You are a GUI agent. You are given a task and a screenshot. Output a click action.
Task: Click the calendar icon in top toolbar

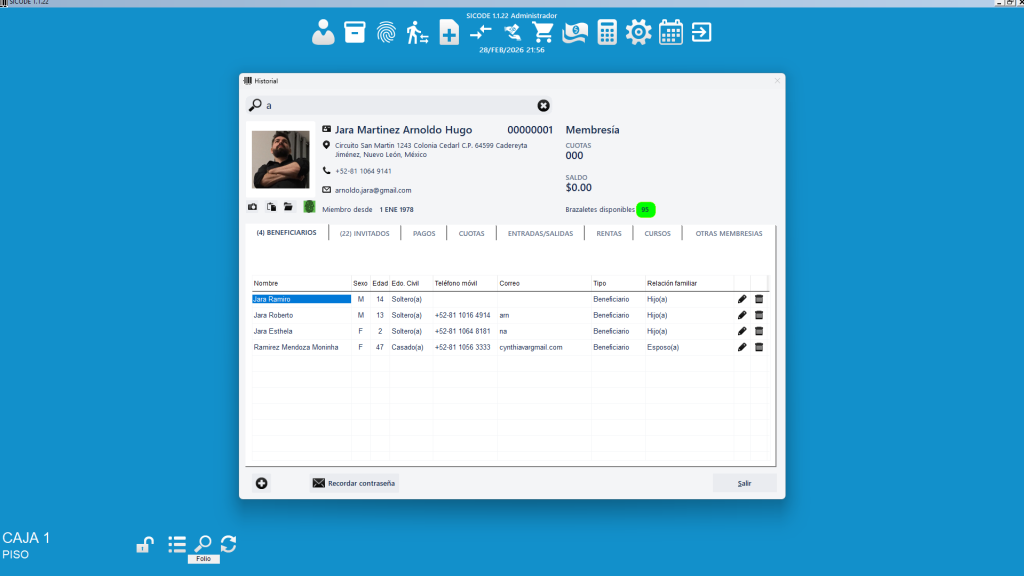tap(671, 32)
